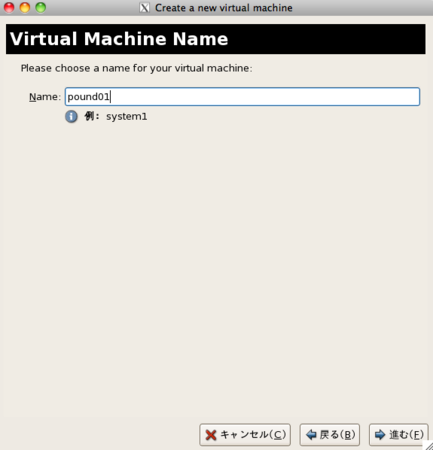
Task: Click the Name: label
Action: click(x=45, y=97)
